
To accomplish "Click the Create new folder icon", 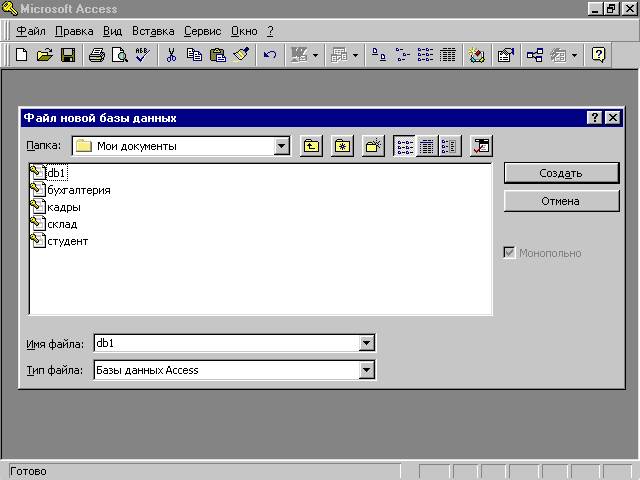I will coord(374,146).
